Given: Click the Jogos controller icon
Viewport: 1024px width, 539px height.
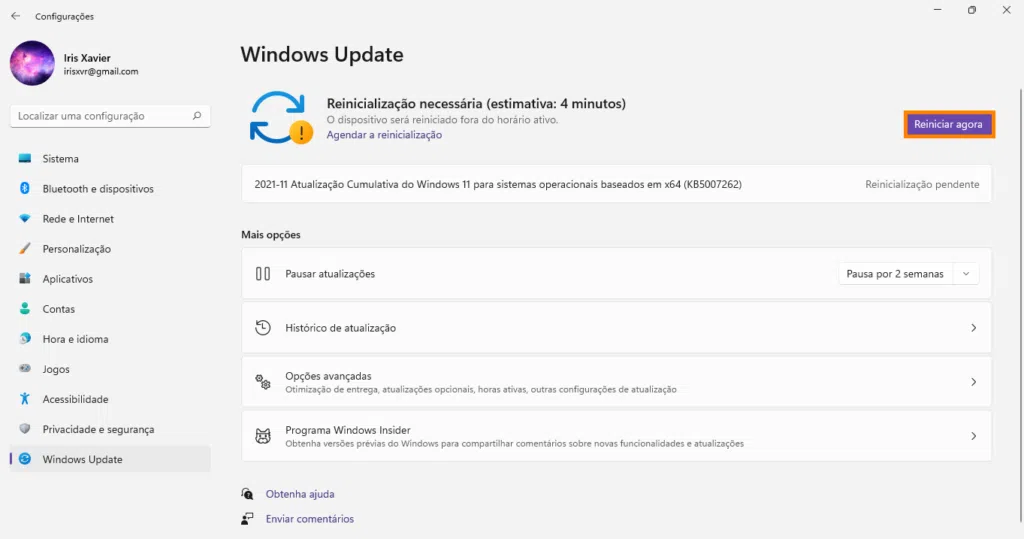Looking at the screenshot, I should [25, 369].
